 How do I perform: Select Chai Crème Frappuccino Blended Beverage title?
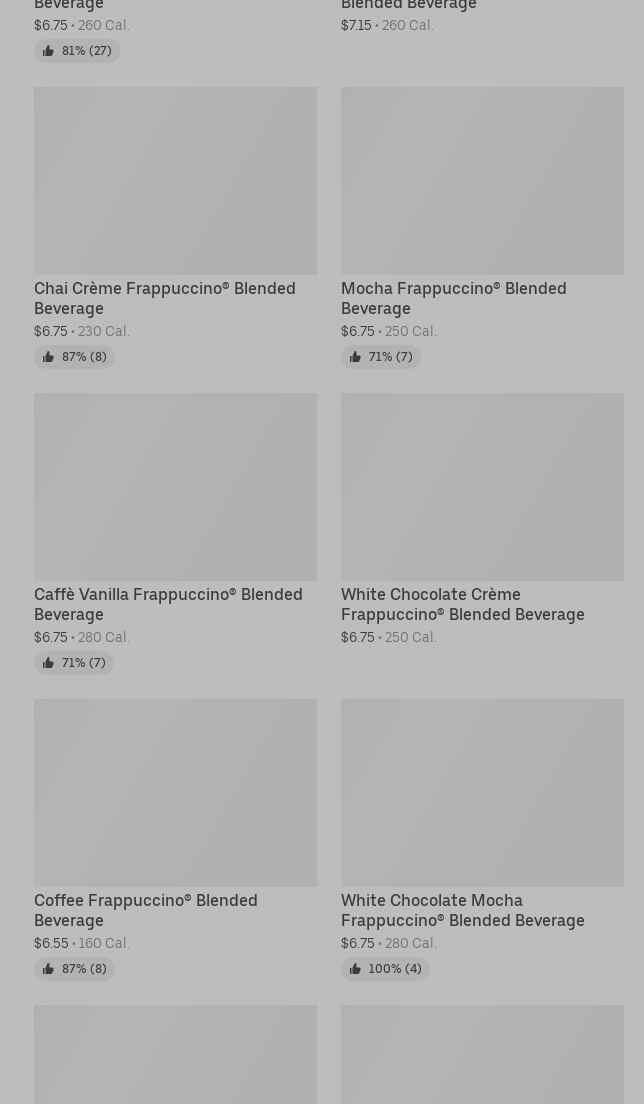point(165,299)
